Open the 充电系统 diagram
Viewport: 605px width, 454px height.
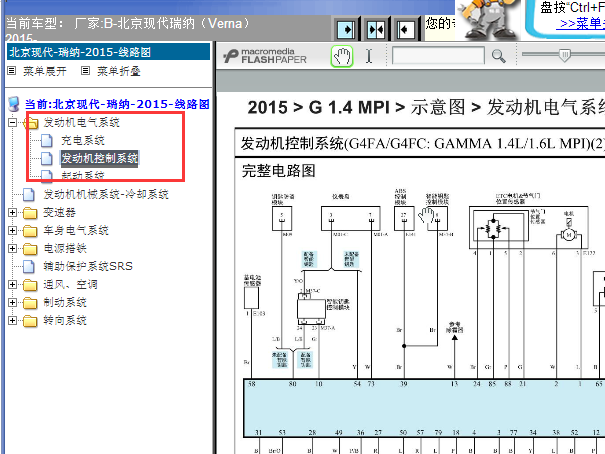tap(83, 140)
